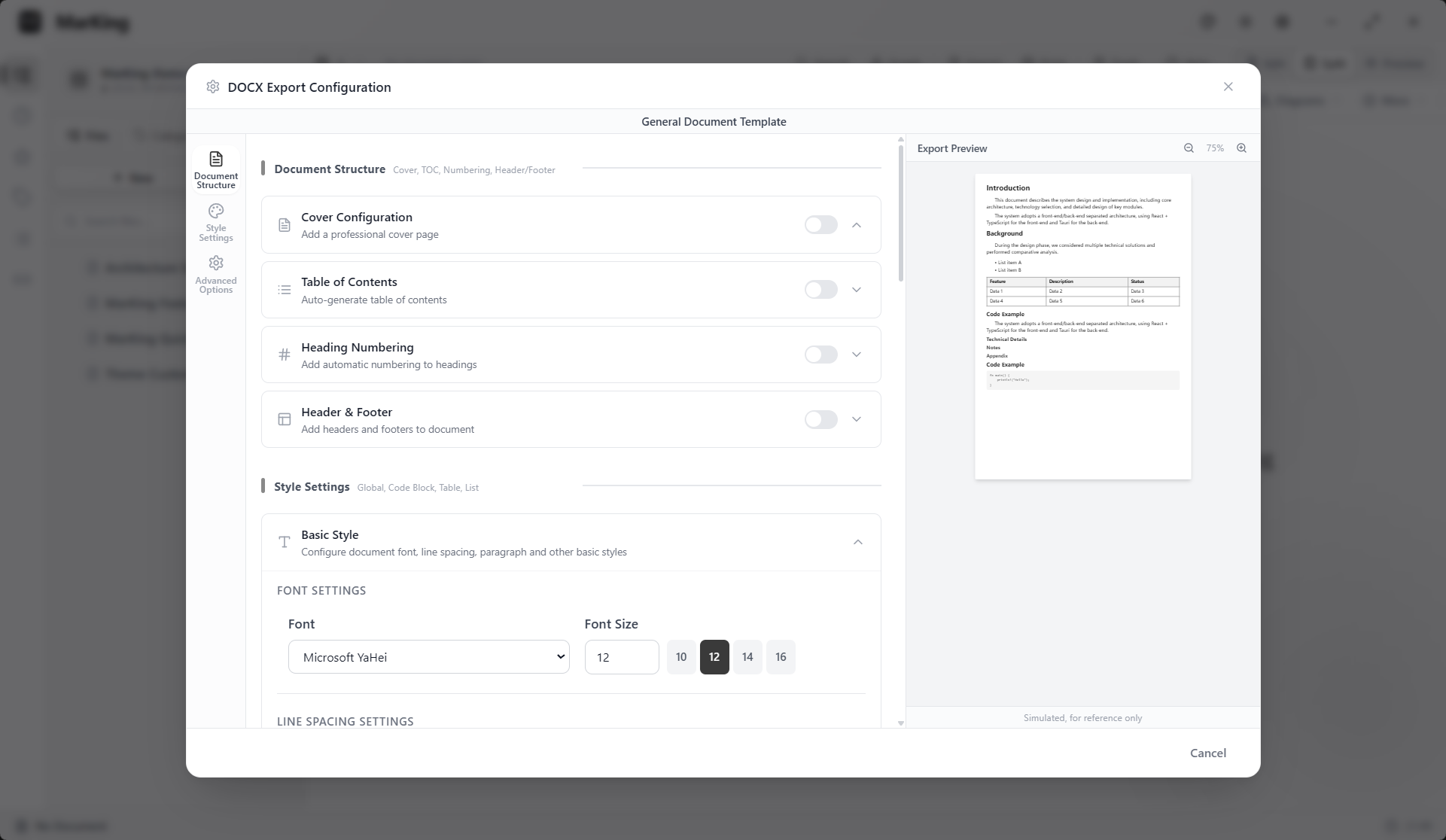Viewport: 1446px width, 840px height.
Task: Select the Document Structure sidebar icon
Action: pyautogui.click(x=216, y=169)
